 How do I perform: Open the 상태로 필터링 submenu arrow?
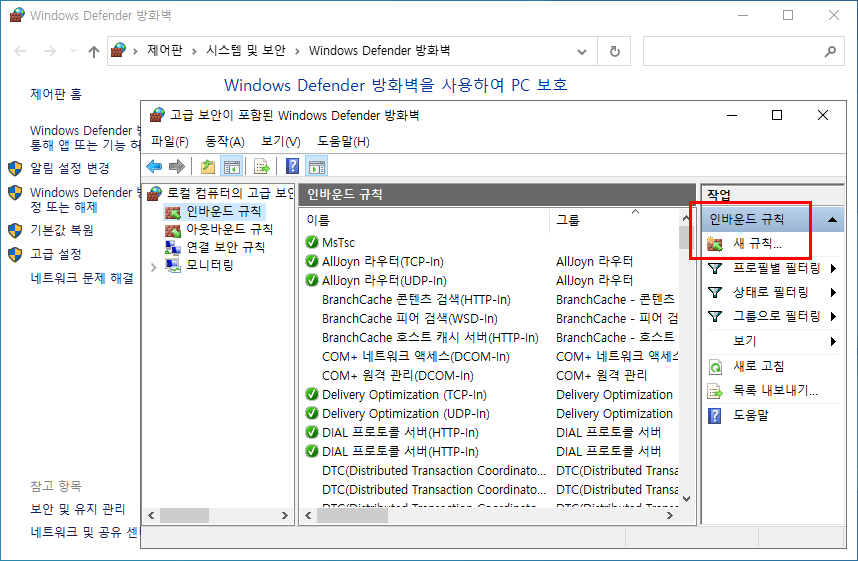[x=833, y=292]
